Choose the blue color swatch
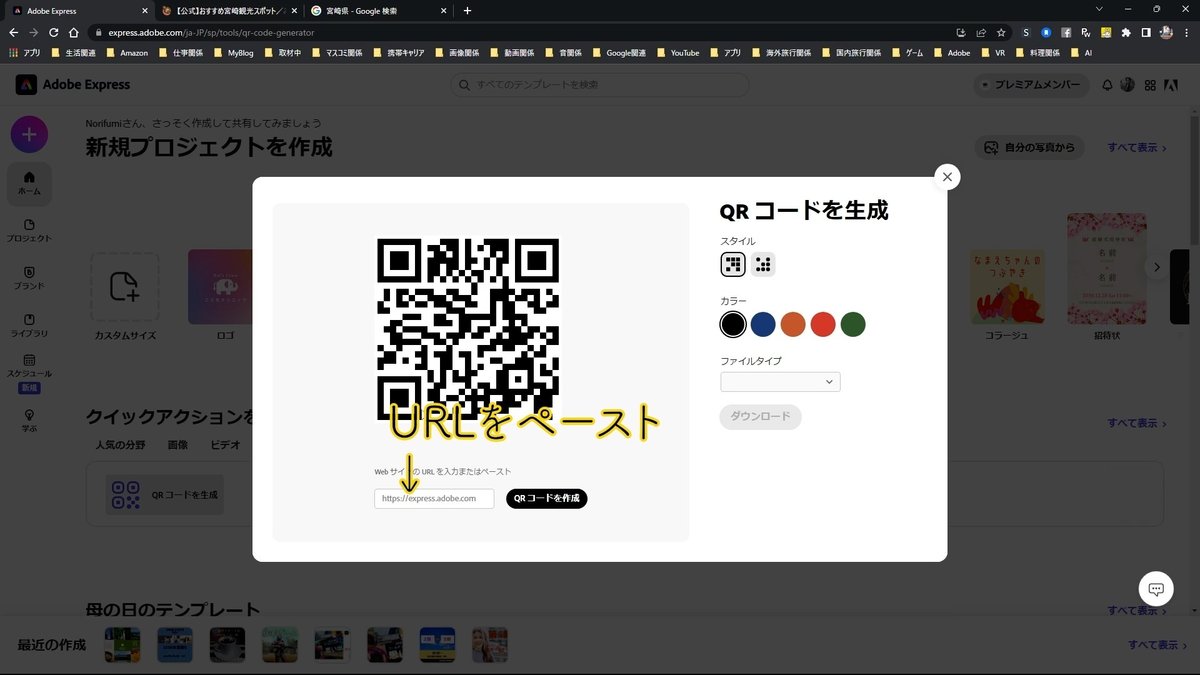The image size is (1200, 675). coord(763,324)
